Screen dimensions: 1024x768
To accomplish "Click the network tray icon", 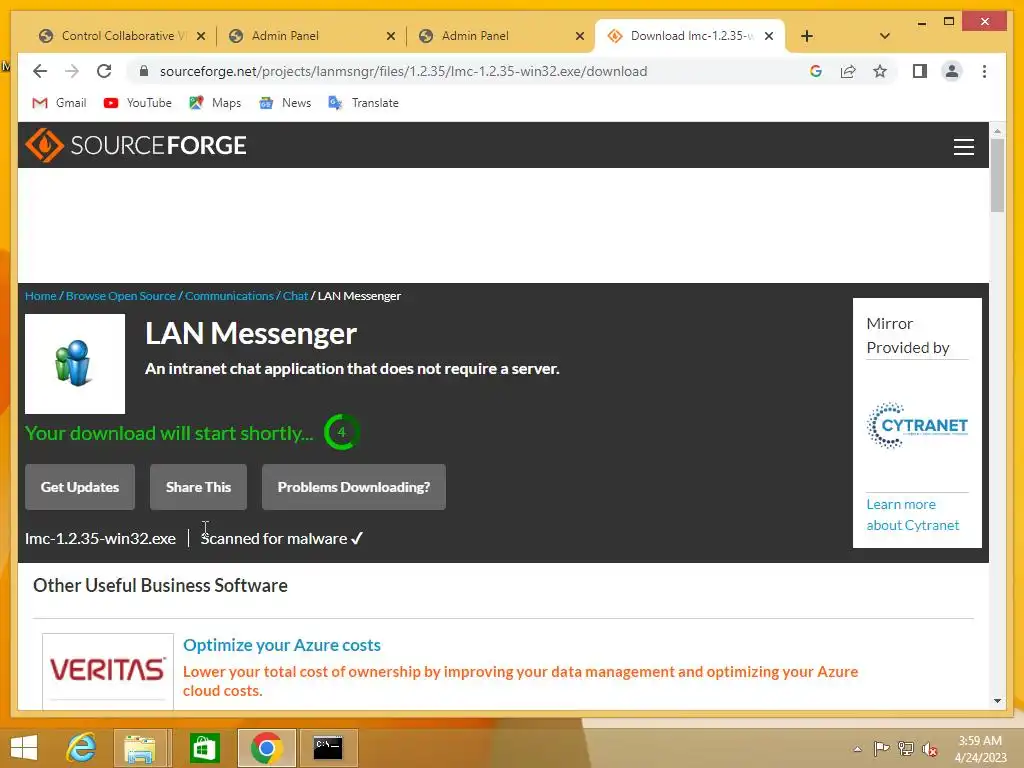I will [x=905, y=749].
